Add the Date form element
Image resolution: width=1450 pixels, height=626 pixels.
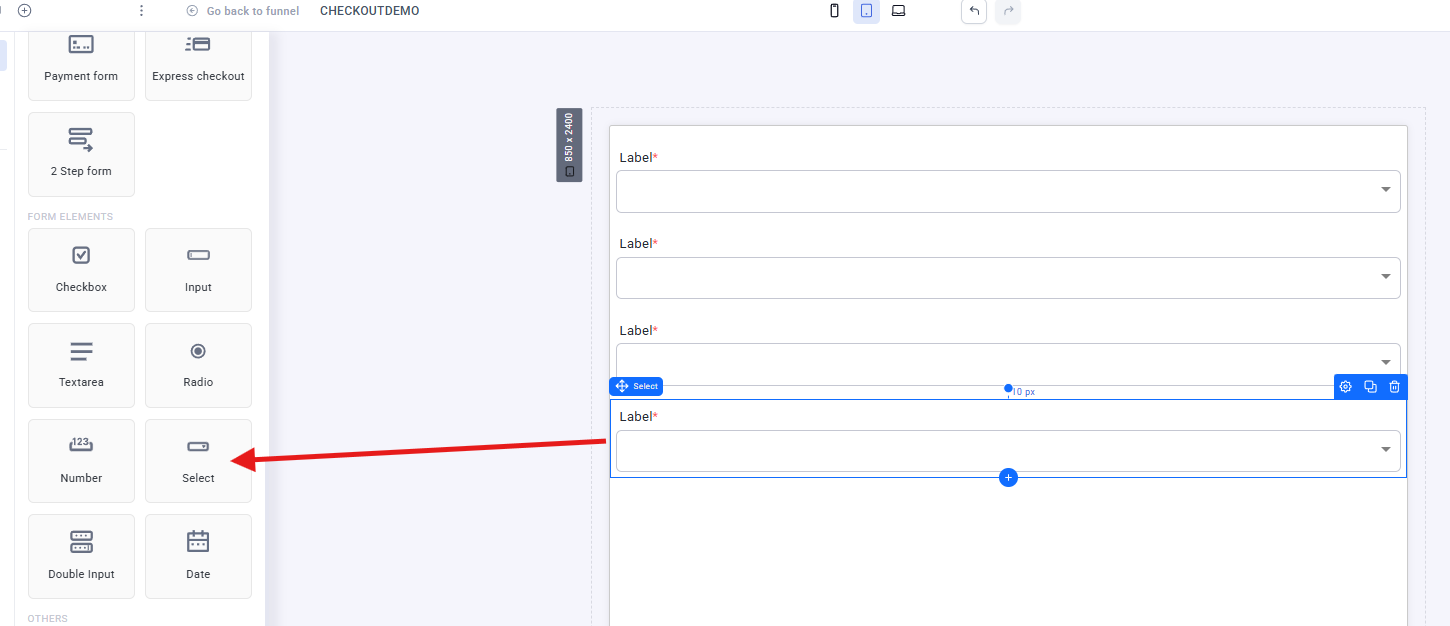[198, 556]
